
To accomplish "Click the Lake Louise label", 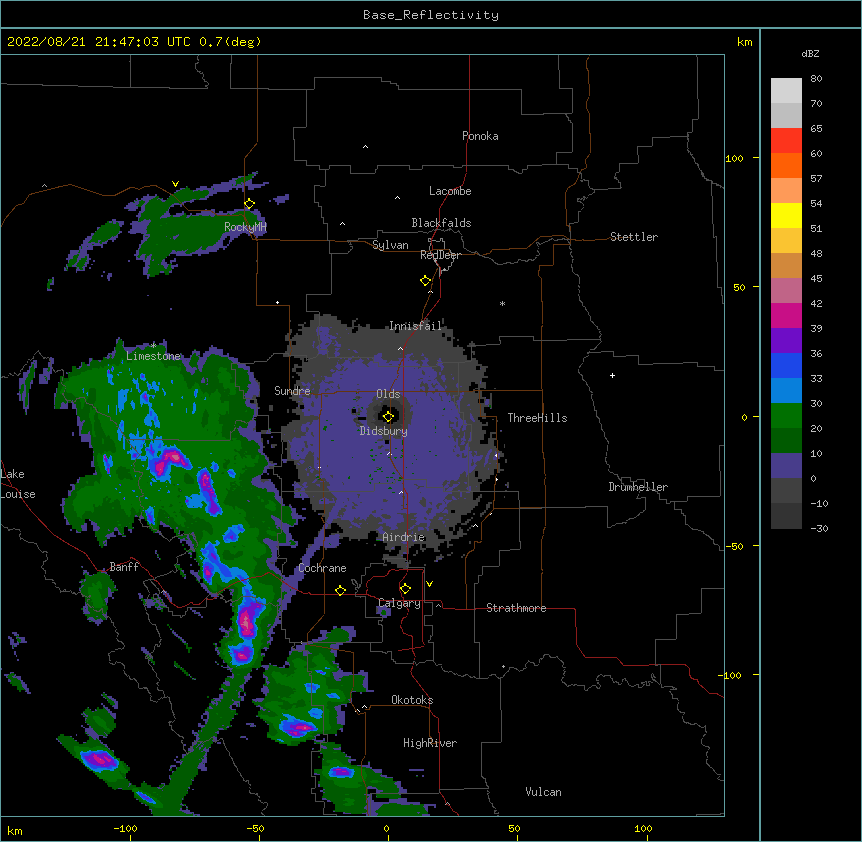I will pos(18,484).
